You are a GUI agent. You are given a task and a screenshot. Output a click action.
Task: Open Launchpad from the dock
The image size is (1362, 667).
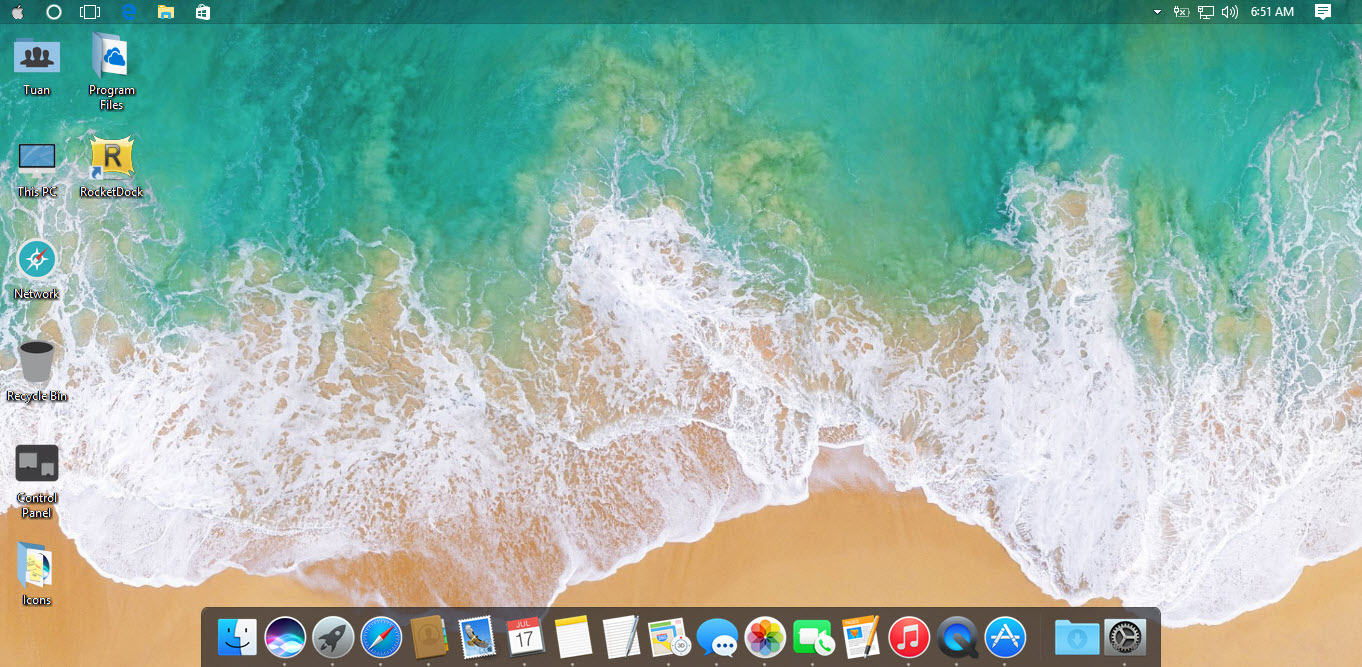[x=333, y=637]
